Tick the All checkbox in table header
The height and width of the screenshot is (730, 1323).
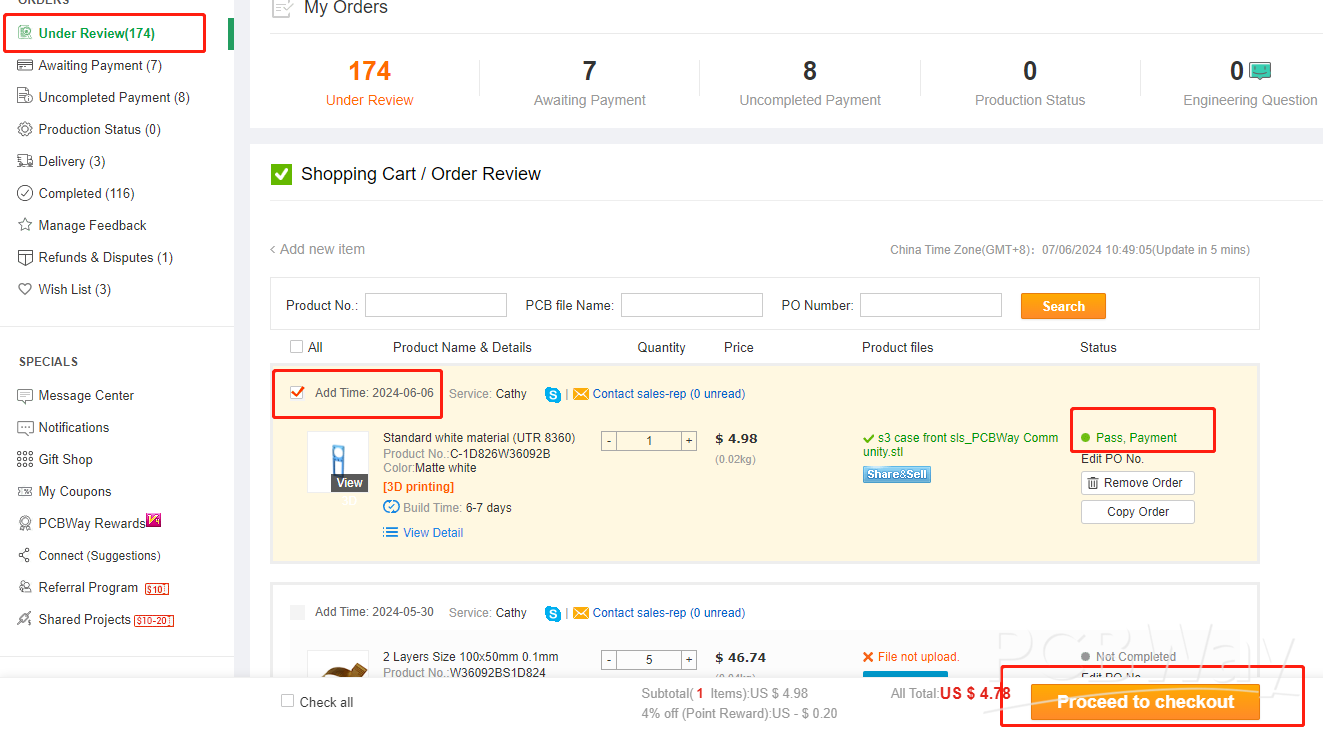[x=296, y=347]
